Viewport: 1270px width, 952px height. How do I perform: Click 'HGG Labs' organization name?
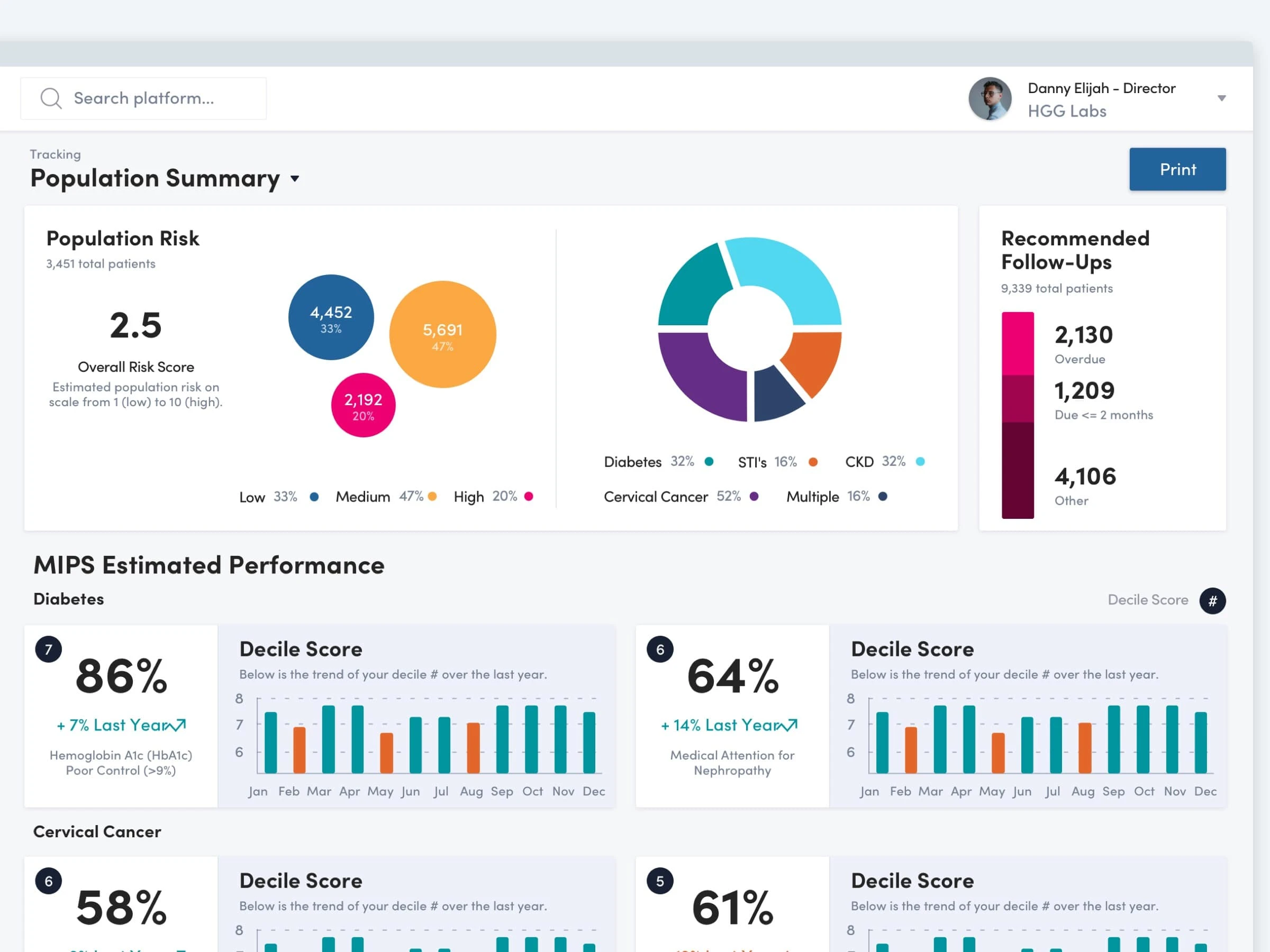coord(1067,111)
